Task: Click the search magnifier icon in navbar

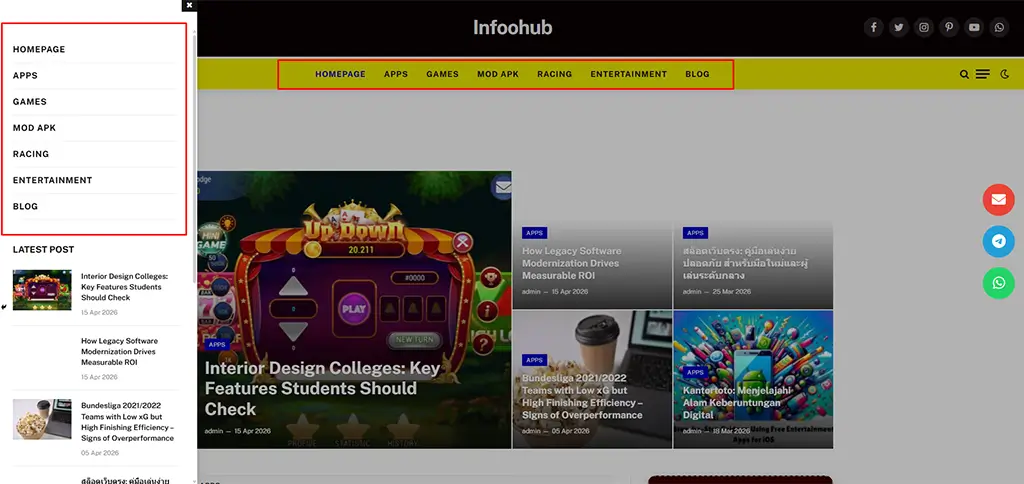Action: tap(964, 74)
